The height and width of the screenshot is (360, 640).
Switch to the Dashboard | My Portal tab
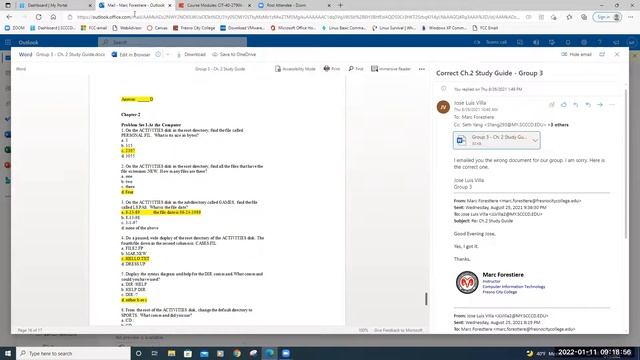pyautogui.click(x=55, y=5)
